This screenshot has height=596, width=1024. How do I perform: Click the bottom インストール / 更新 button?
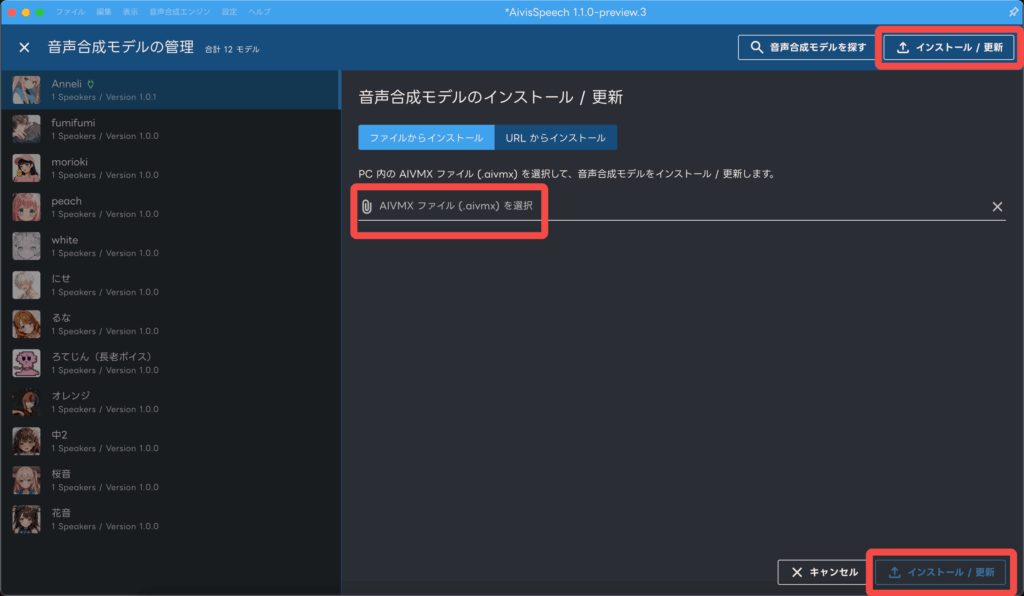coord(940,572)
